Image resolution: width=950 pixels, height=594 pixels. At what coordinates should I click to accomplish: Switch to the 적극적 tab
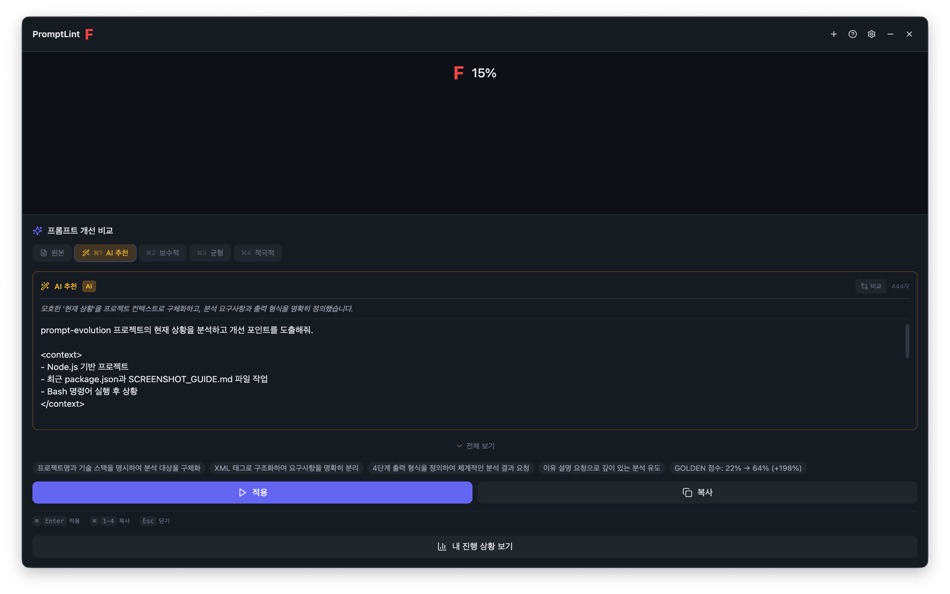click(x=257, y=253)
